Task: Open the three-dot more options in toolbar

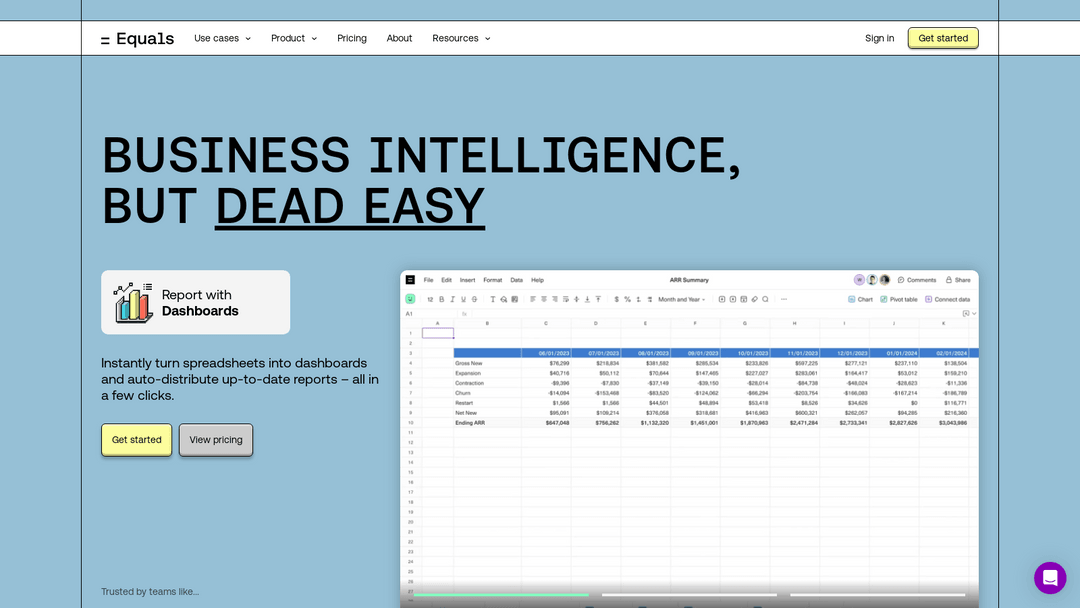Action: tap(784, 300)
